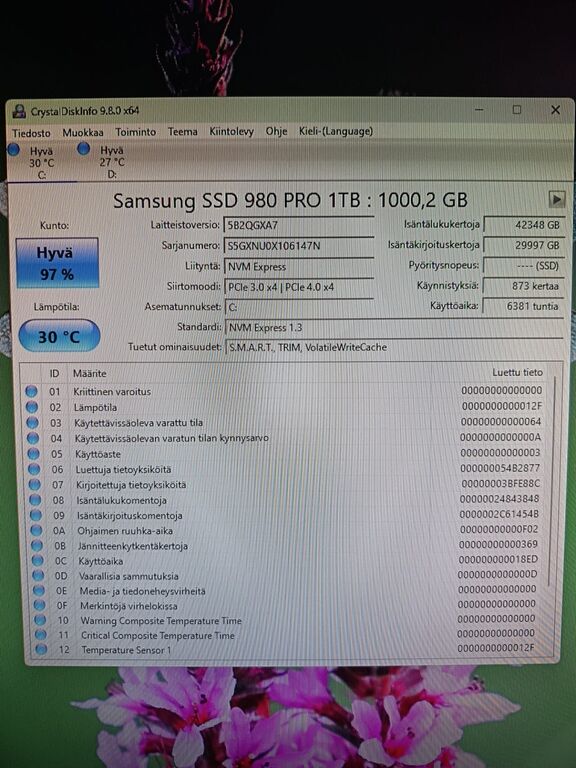Click status dot for row 05 Käyttöaste
Screen dimensions: 576x768
pos(33,454)
